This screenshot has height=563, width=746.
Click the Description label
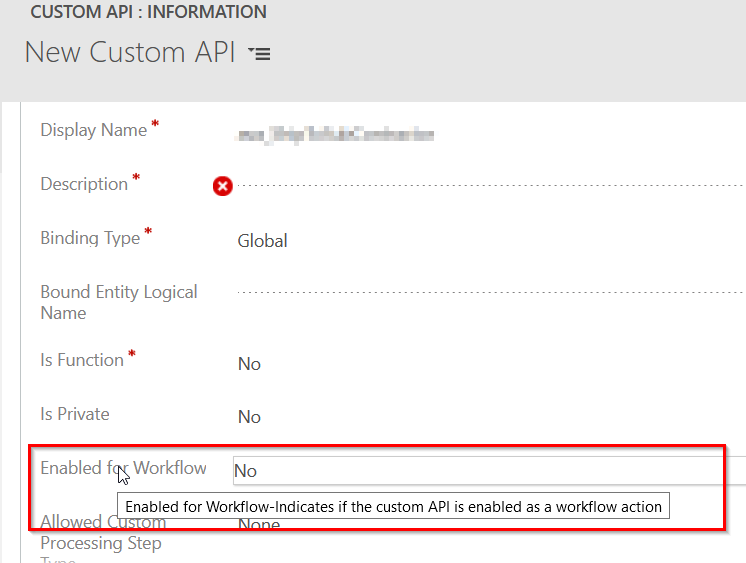[84, 184]
